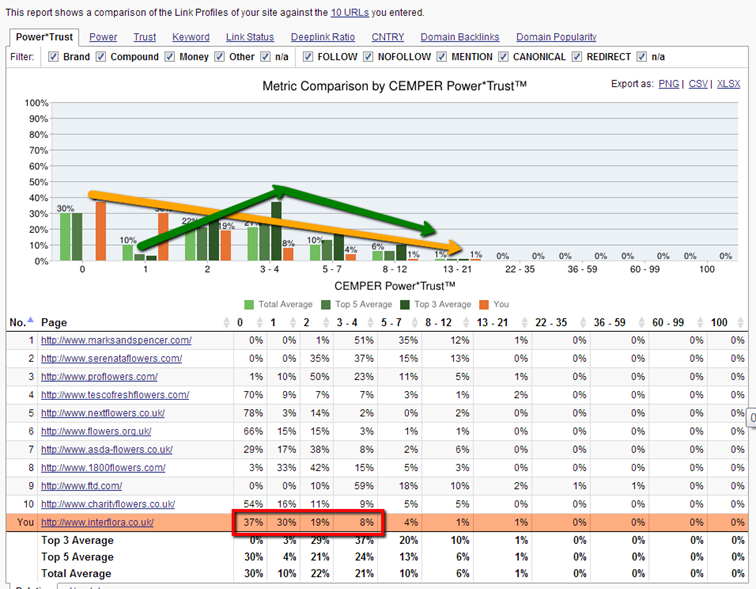The height and width of the screenshot is (589, 756).
Task: Toggle Top 5 Average legend swatch
Action: [x=326, y=305]
